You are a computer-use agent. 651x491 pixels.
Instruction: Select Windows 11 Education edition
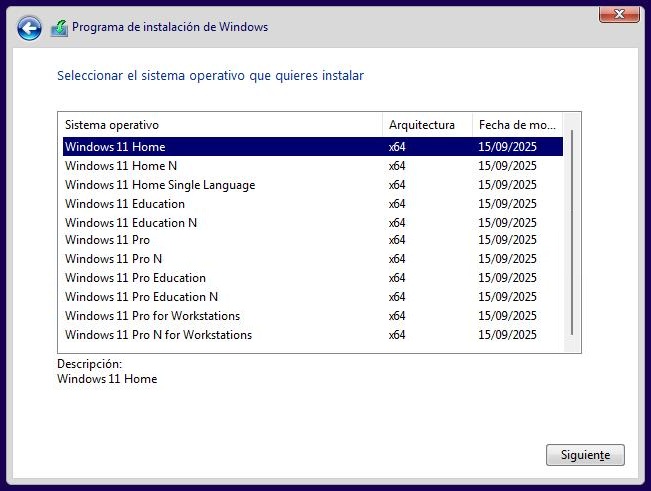point(313,204)
